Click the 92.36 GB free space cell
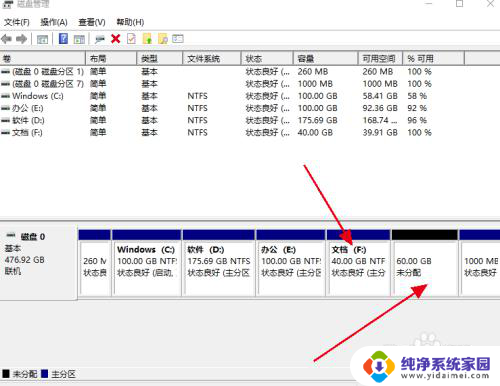This screenshot has height=386, width=500. (x=380, y=108)
